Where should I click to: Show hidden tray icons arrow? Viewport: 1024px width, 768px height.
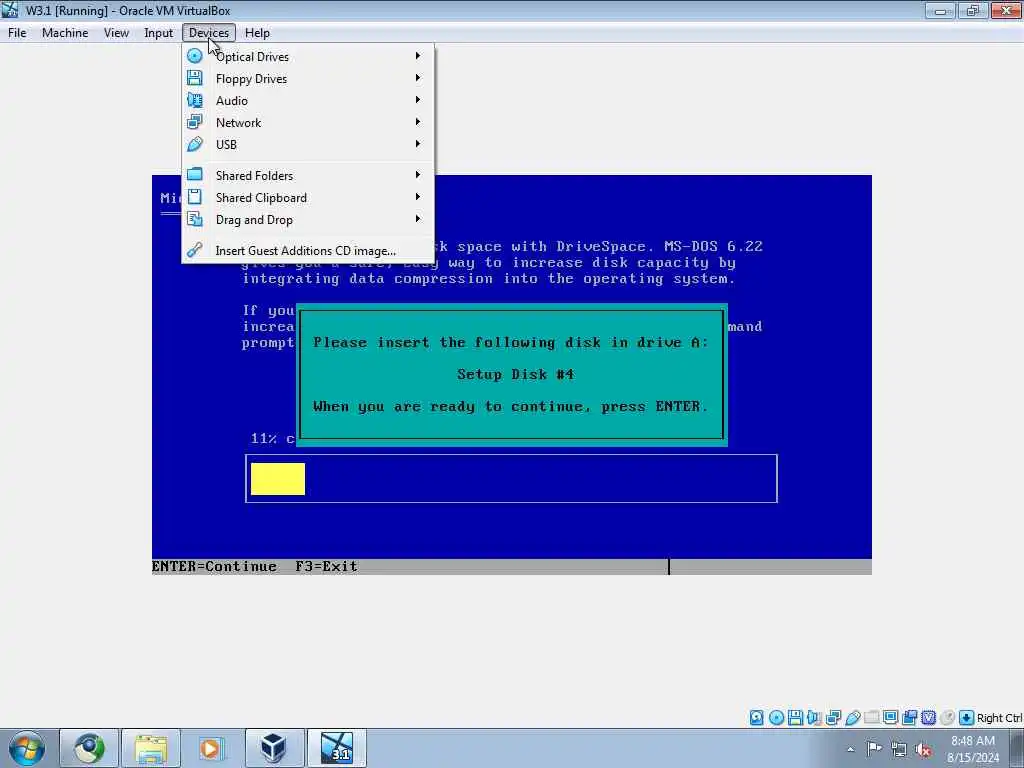pyautogui.click(x=850, y=749)
